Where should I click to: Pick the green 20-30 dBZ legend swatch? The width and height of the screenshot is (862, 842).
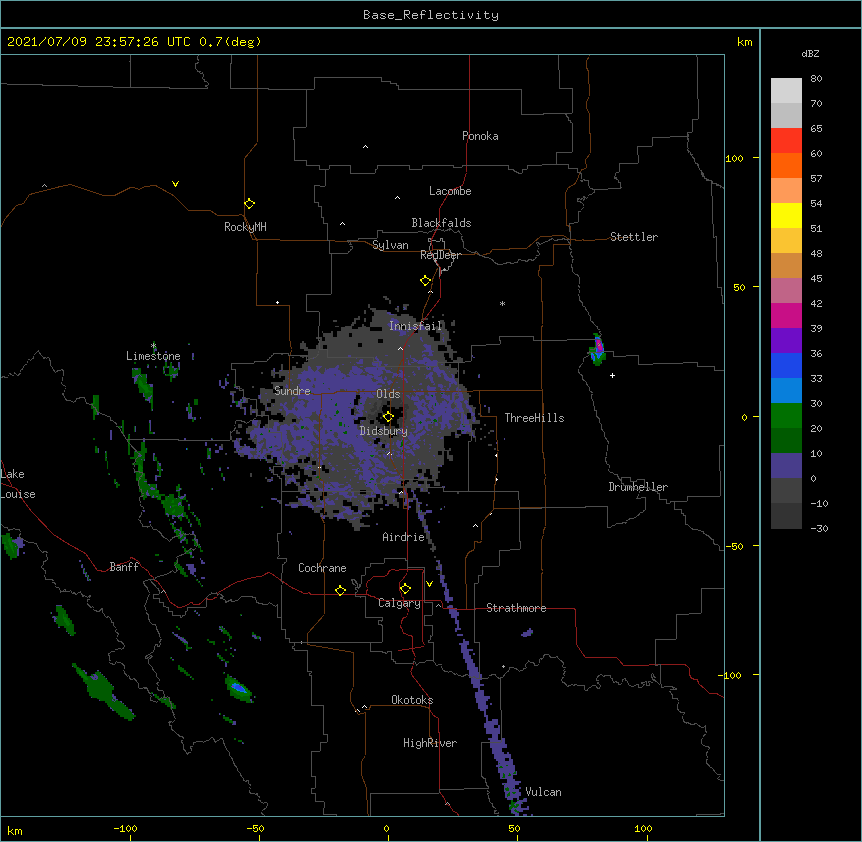click(786, 416)
